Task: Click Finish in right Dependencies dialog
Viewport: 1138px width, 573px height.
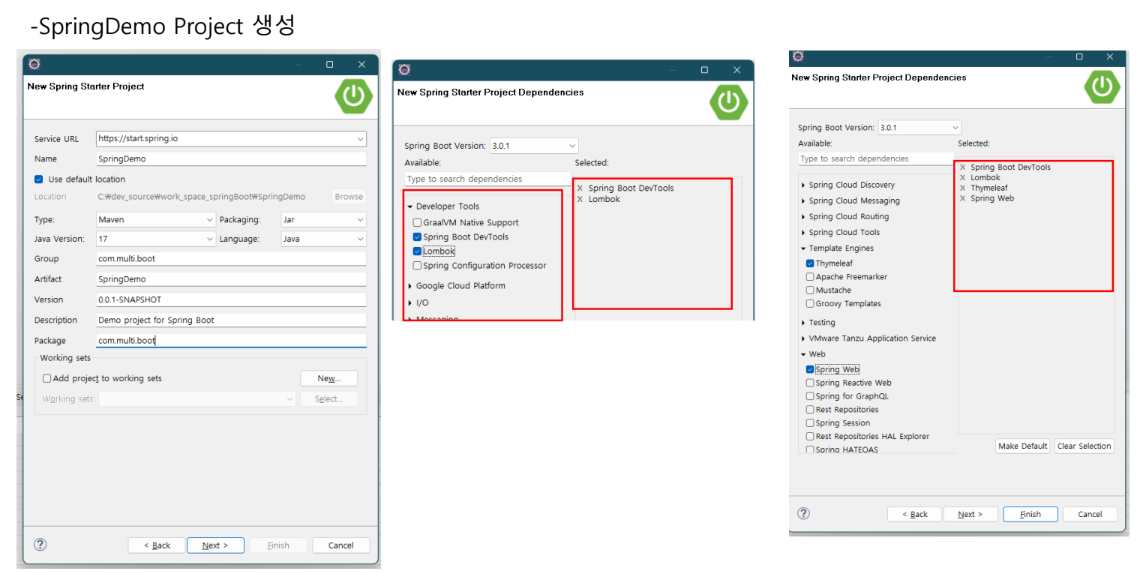Action: click(x=1031, y=514)
